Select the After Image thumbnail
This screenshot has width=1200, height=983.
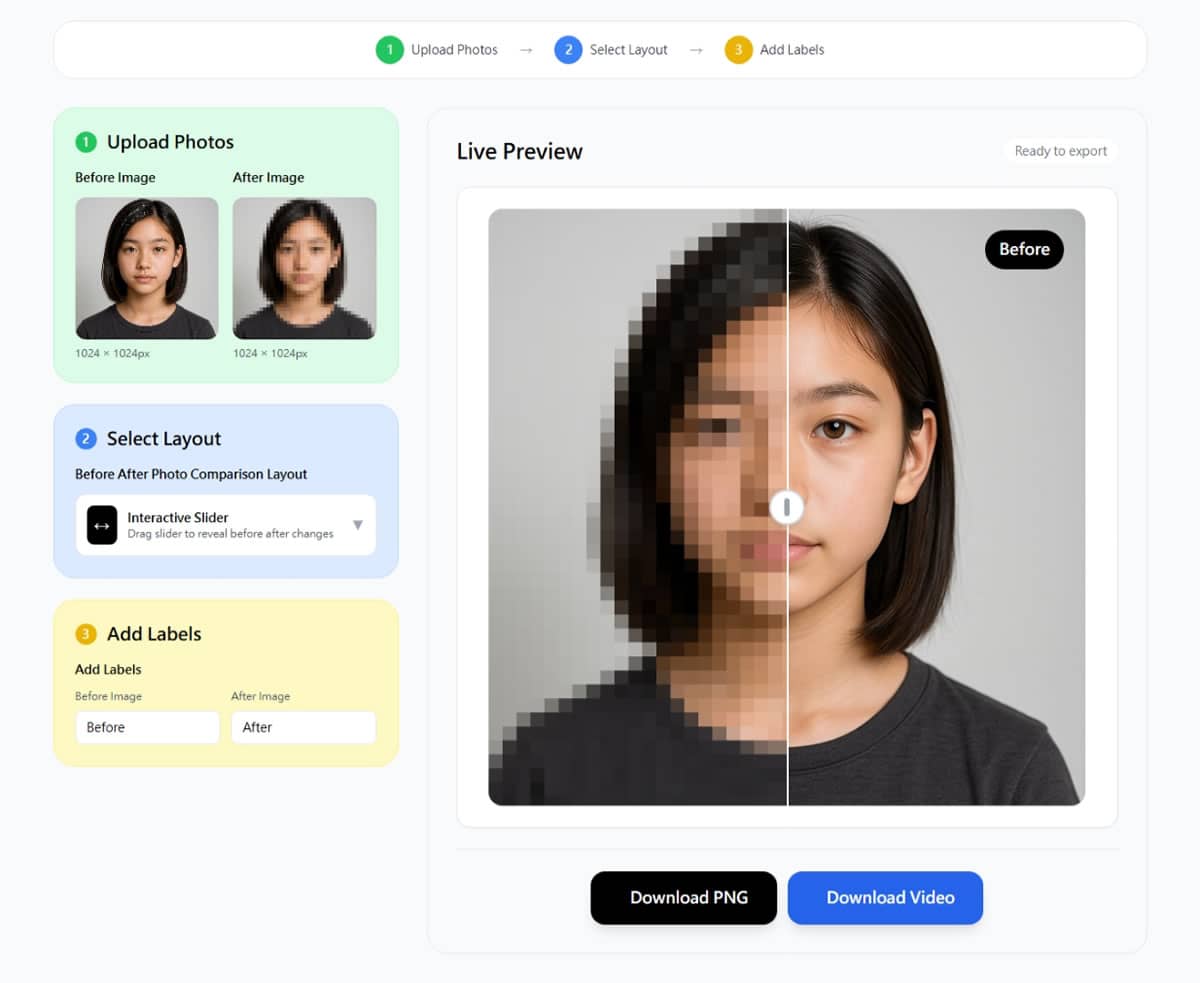click(x=304, y=268)
